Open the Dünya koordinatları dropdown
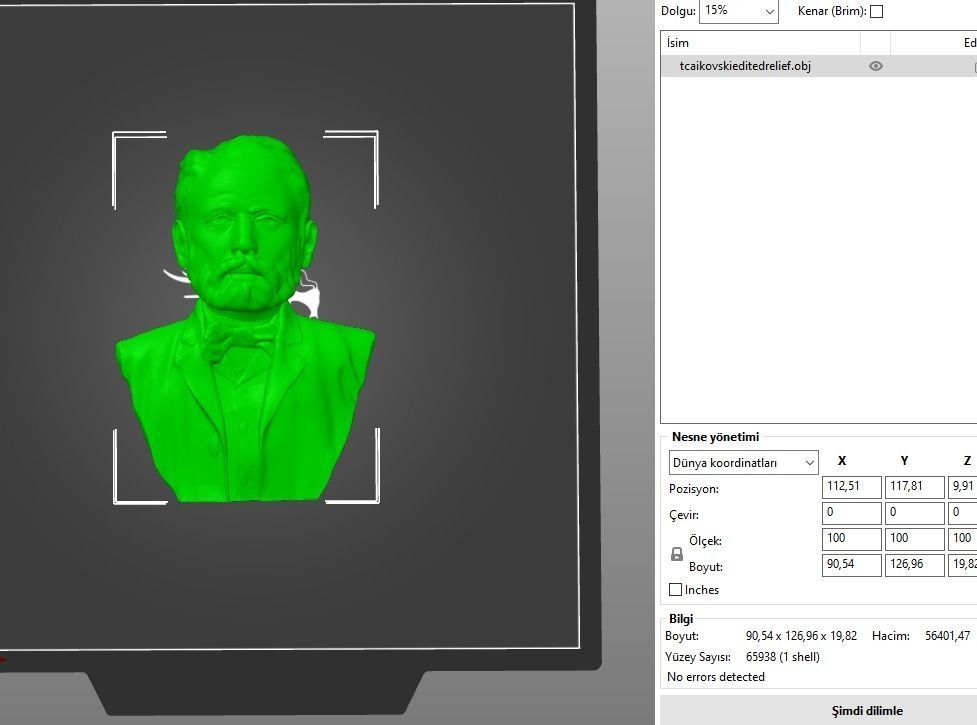 (x=742, y=462)
